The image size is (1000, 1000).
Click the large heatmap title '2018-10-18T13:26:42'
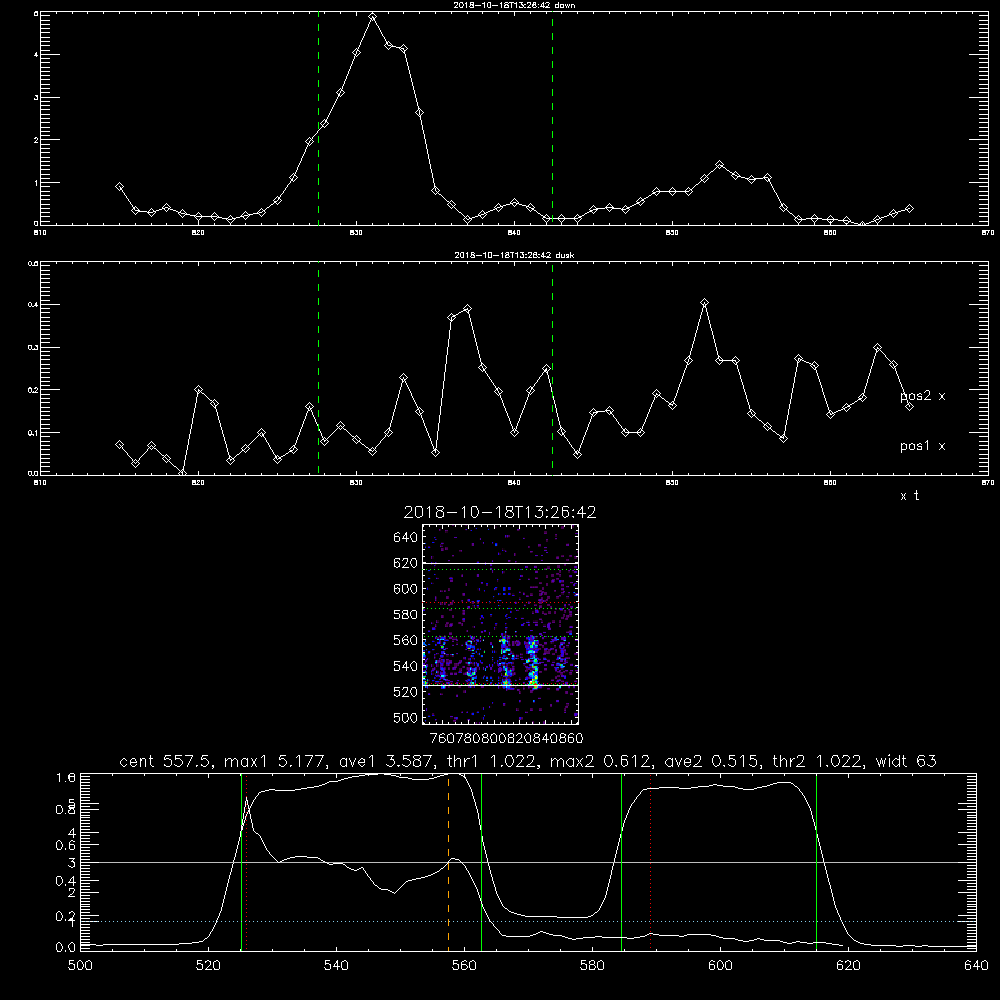500,512
